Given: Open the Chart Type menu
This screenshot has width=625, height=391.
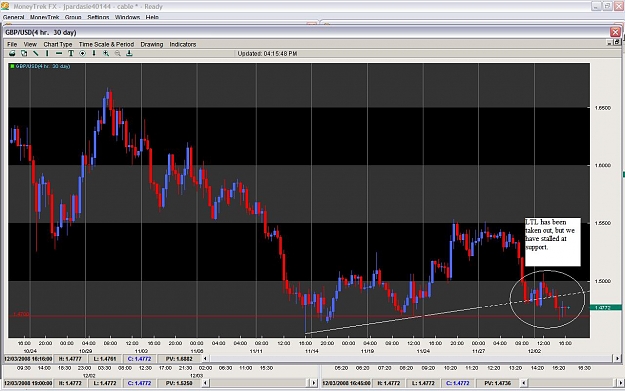Looking at the screenshot, I should coord(58,44).
